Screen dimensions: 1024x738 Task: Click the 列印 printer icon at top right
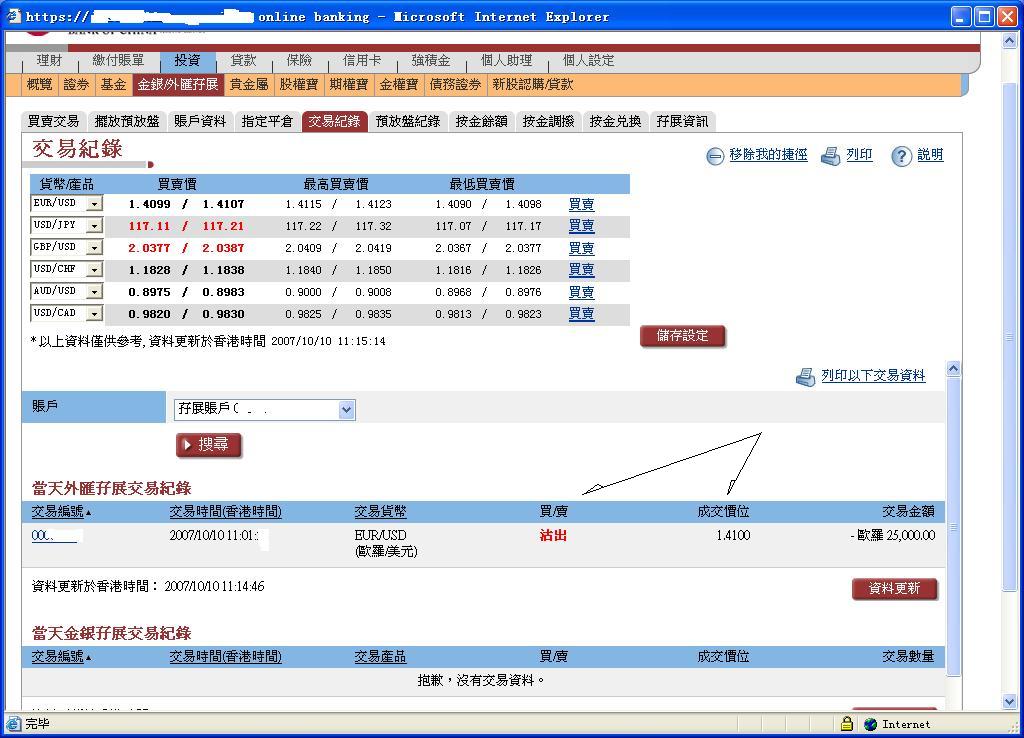pos(832,155)
